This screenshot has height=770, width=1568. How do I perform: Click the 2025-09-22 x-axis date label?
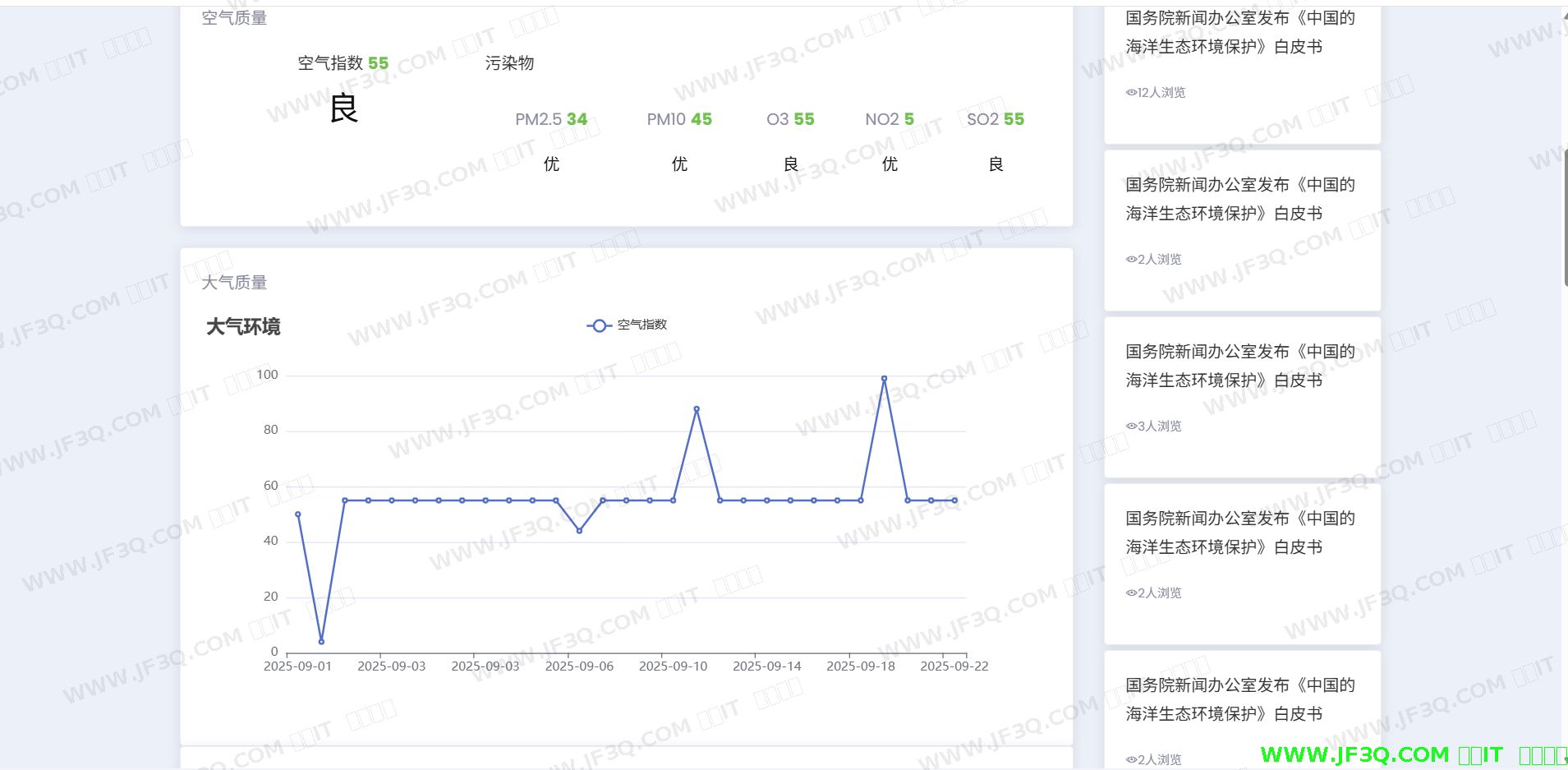coord(954,666)
